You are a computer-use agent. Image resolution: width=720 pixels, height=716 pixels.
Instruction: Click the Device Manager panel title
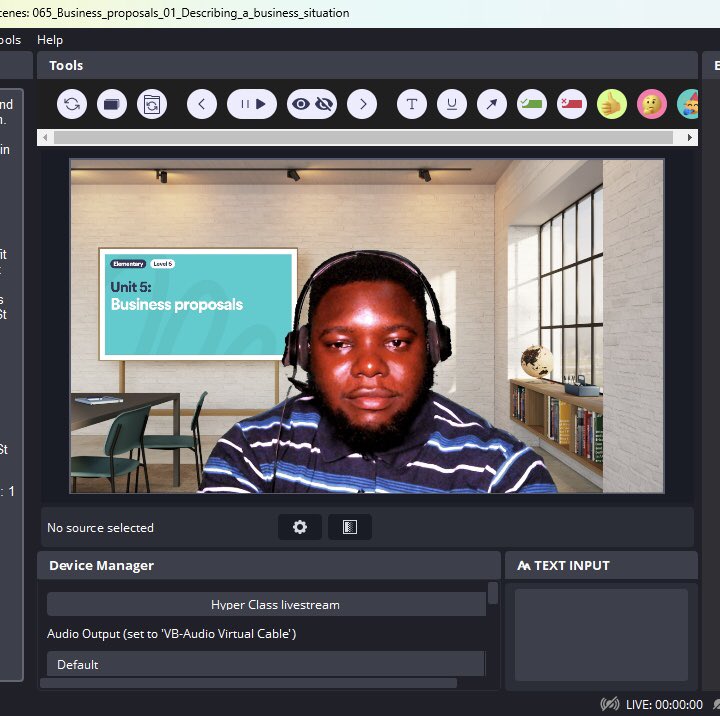point(101,565)
